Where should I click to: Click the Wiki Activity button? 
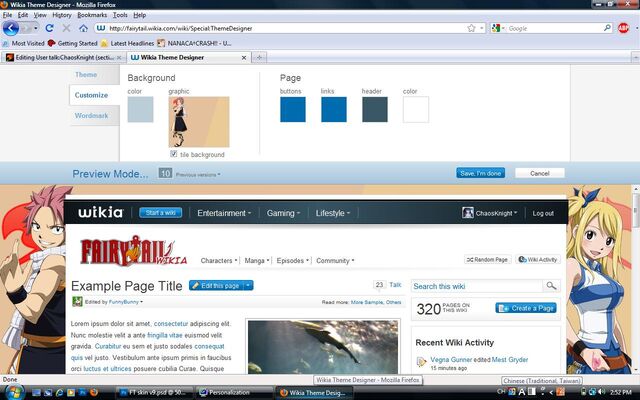coord(538,260)
